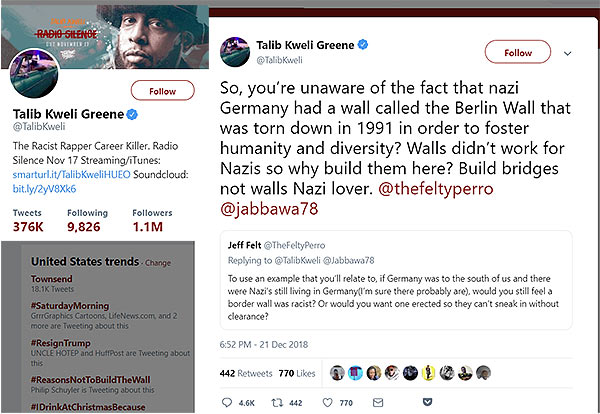Open Talib Kweli's tweet avatar

236,52
